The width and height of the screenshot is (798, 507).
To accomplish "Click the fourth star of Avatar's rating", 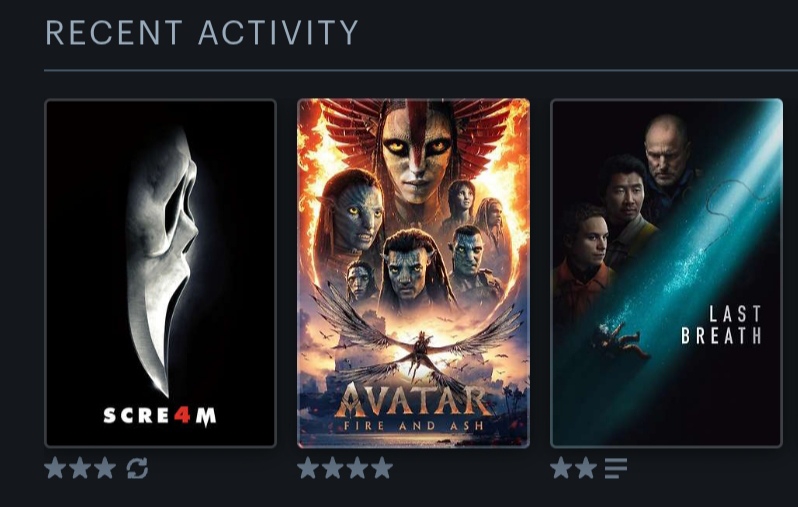I will click(x=382, y=468).
